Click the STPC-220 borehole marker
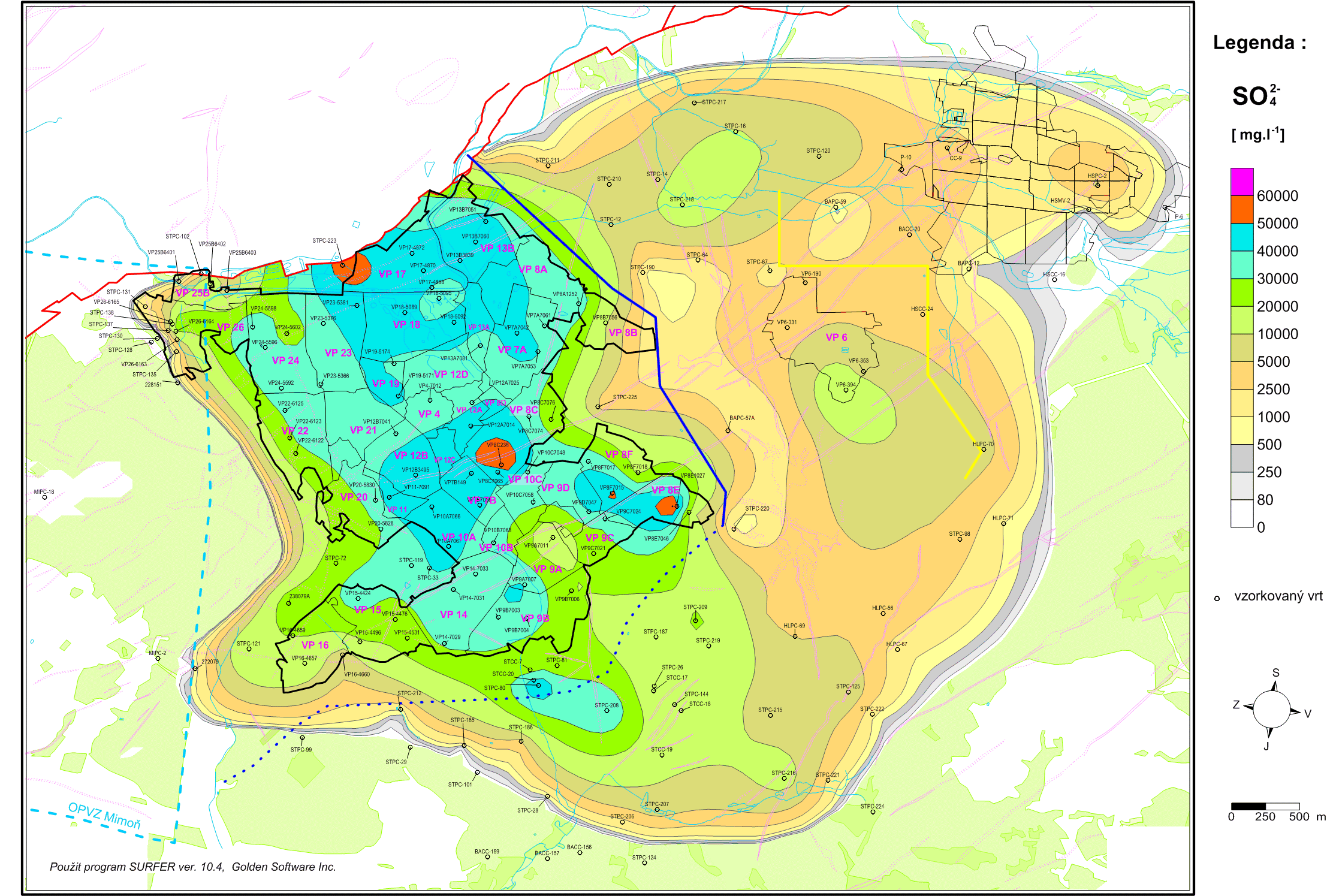1327x896 pixels. point(734,529)
